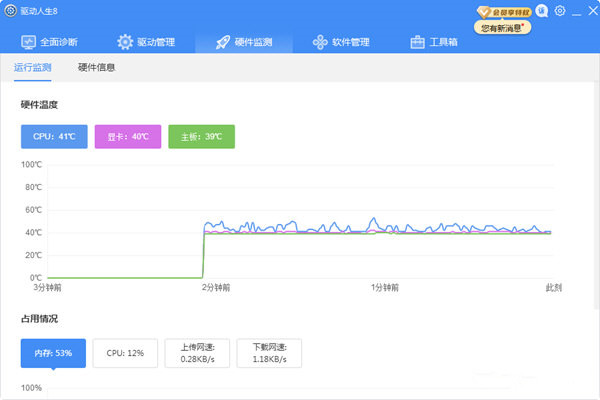600x400 pixels.
Task: Open the 全面诊断 diagnosis tab
Action: click(49, 42)
